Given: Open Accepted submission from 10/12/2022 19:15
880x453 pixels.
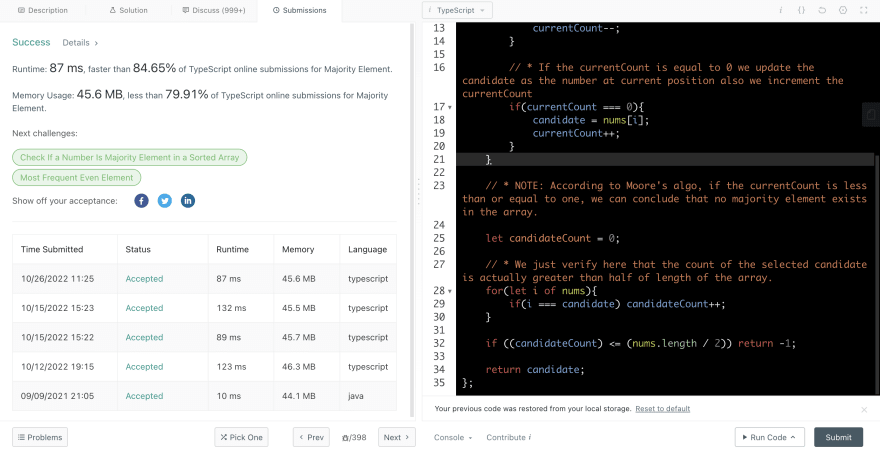Looking at the screenshot, I should [x=144, y=367].
